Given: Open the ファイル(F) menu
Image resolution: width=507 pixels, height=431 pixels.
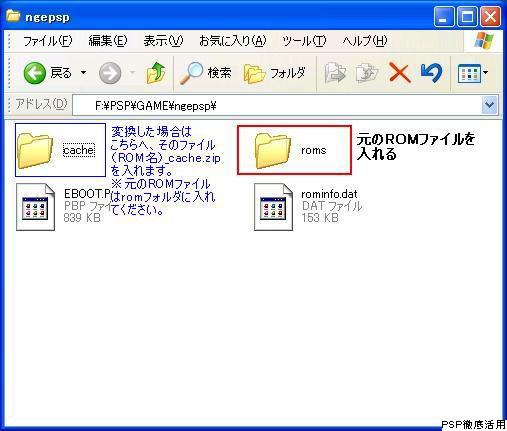Looking at the screenshot, I should point(47,41).
